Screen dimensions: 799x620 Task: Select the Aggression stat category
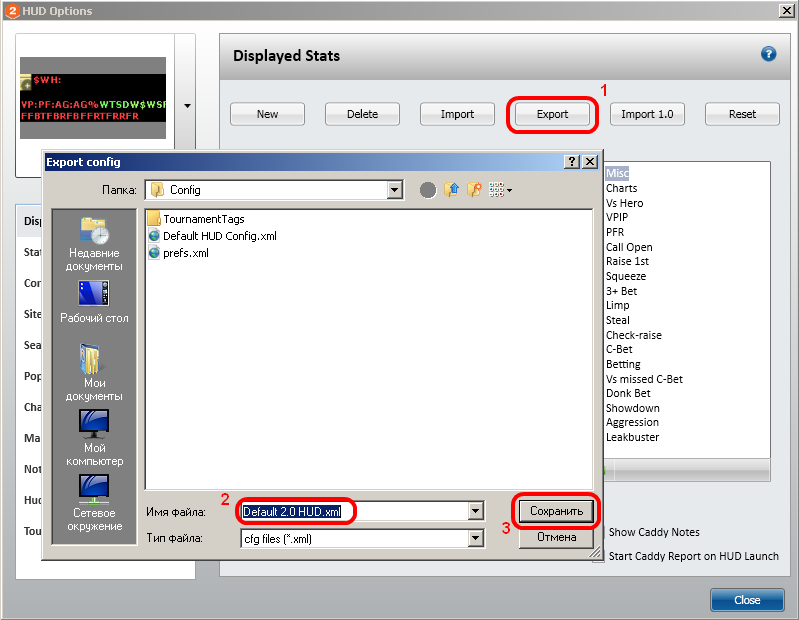(632, 422)
